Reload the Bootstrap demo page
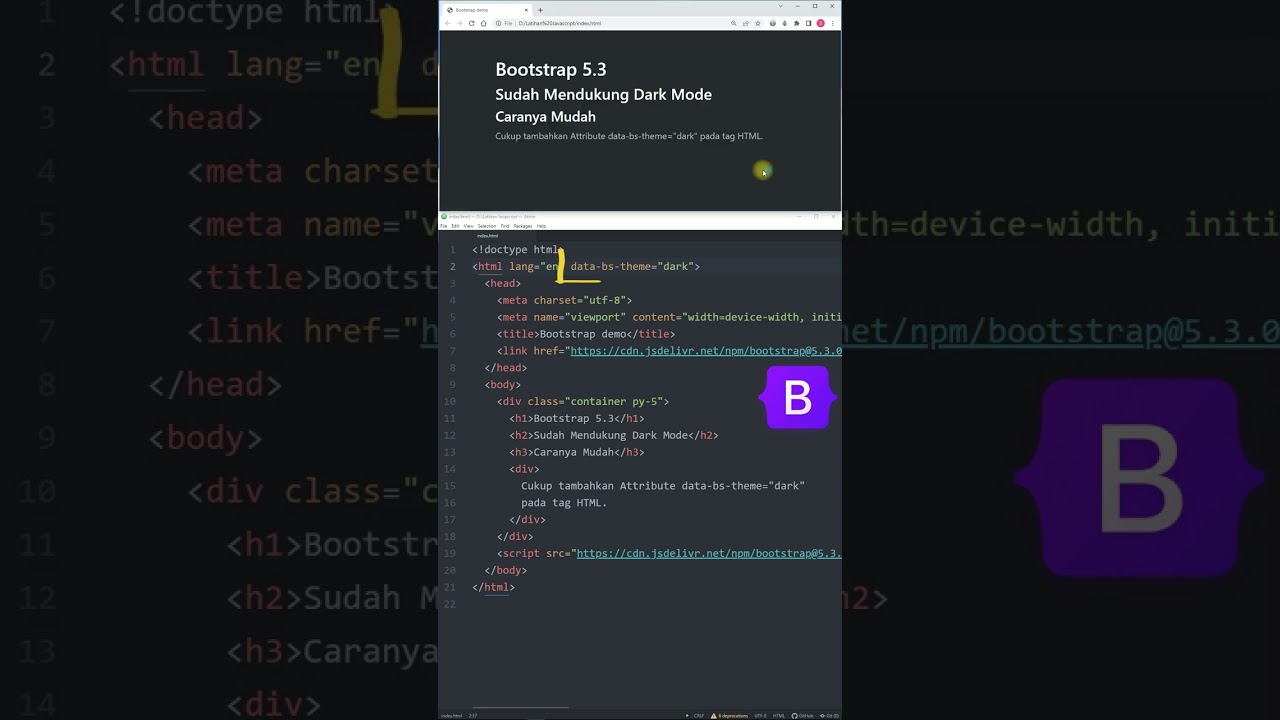Viewport: 1280px width, 720px height. 471,23
